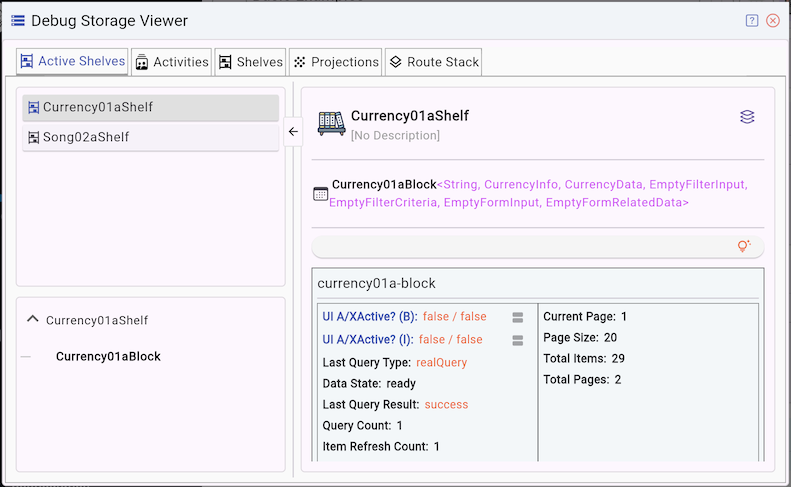
Task: Click the lightbulb icon in the search bar
Action: 743,246
